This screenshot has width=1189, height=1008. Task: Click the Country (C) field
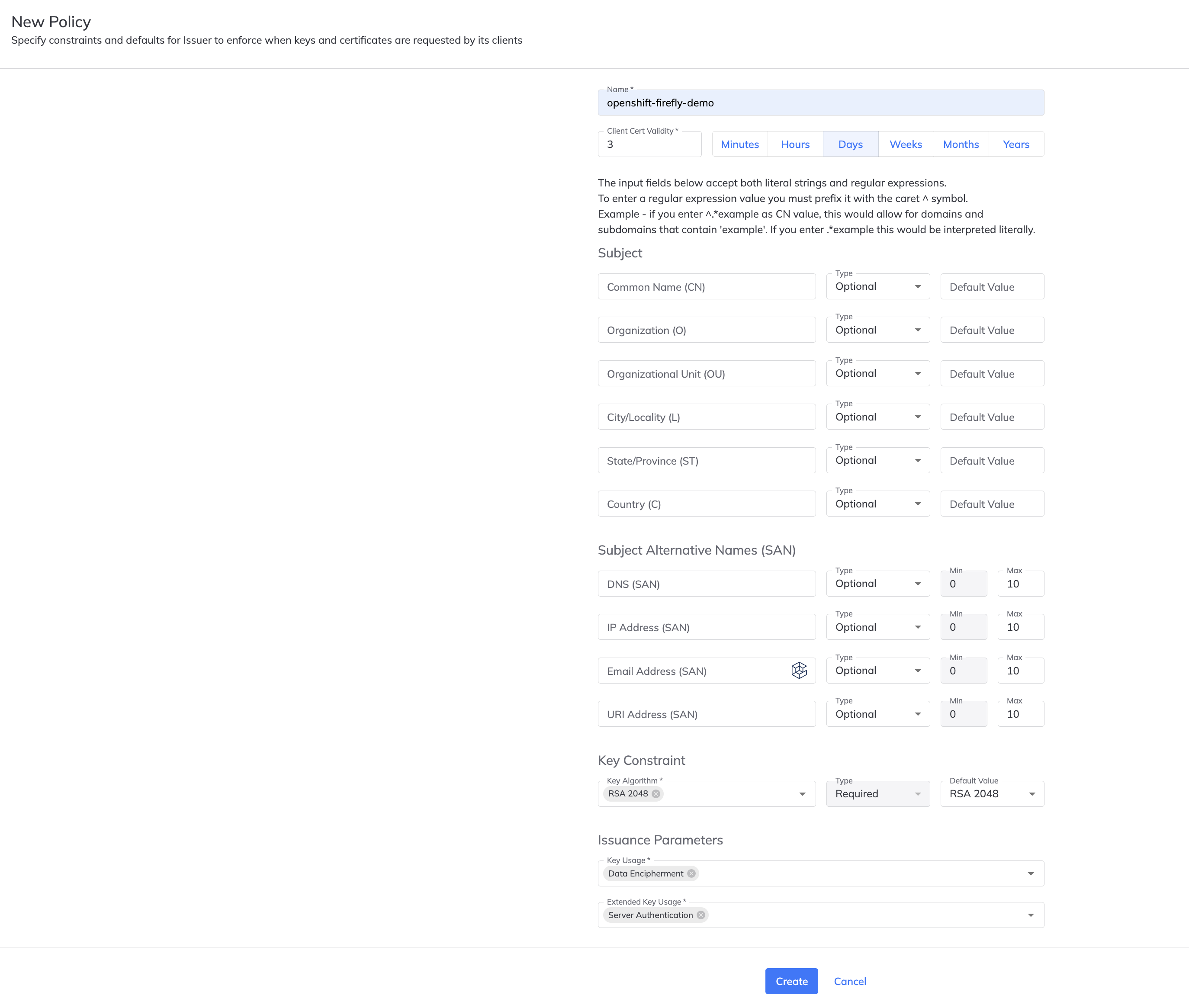pyautogui.click(x=707, y=504)
